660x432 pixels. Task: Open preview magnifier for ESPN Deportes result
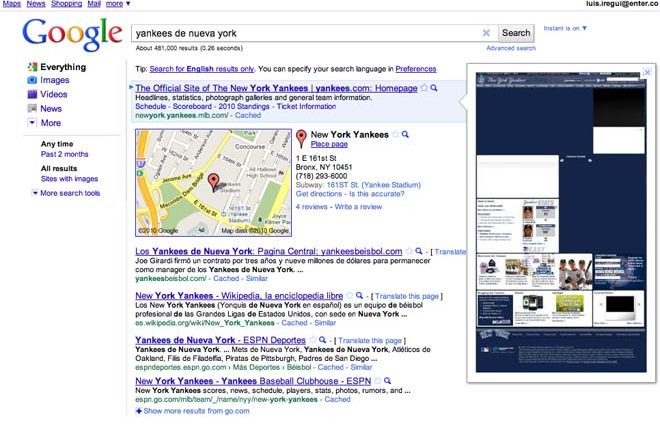[x=322, y=340]
